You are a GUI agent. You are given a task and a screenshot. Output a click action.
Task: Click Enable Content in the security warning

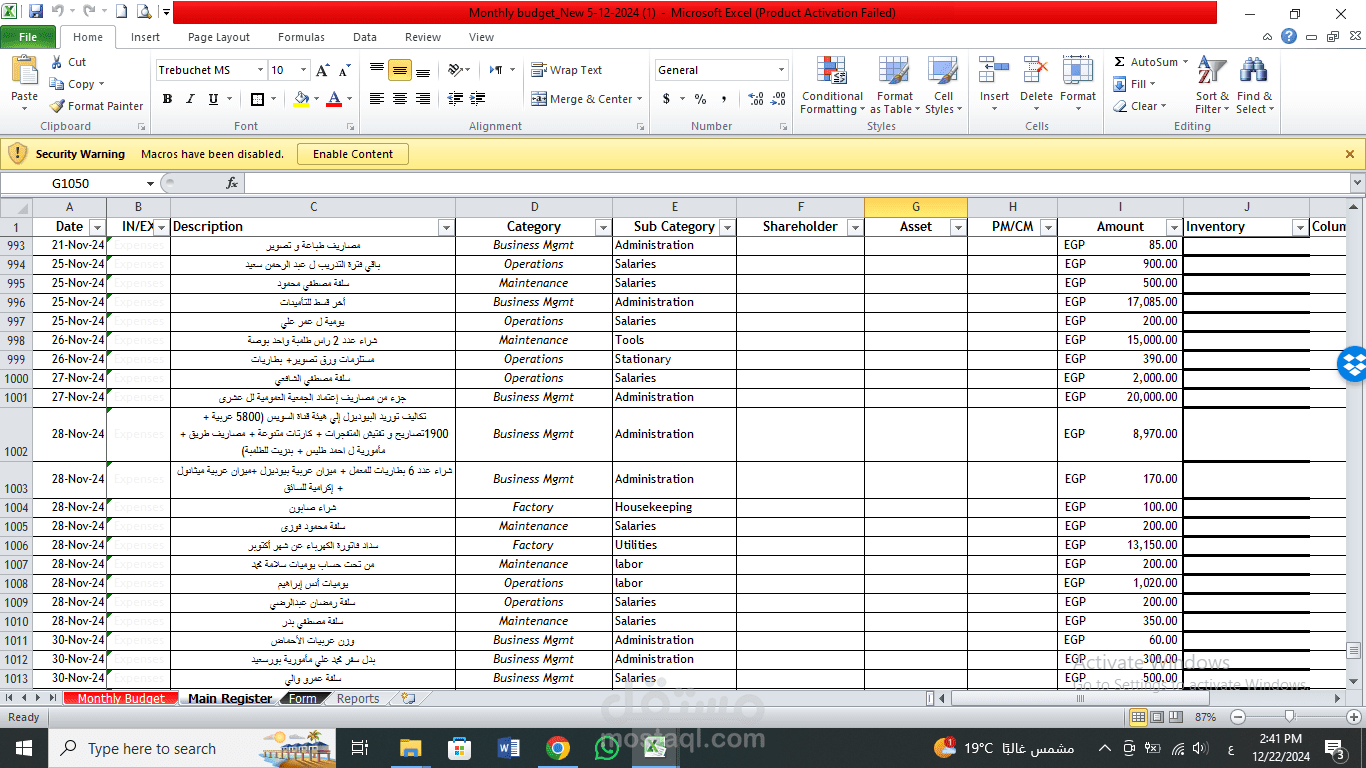(x=353, y=154)
